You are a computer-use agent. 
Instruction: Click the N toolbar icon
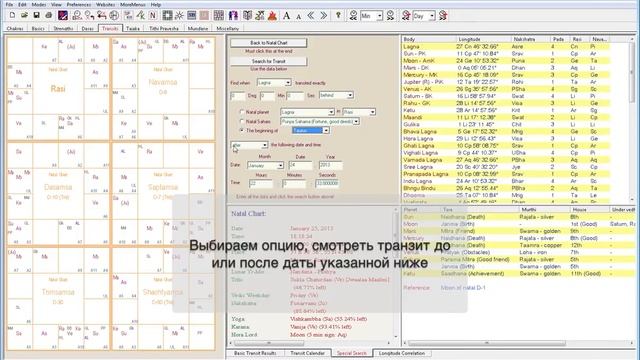153,16
